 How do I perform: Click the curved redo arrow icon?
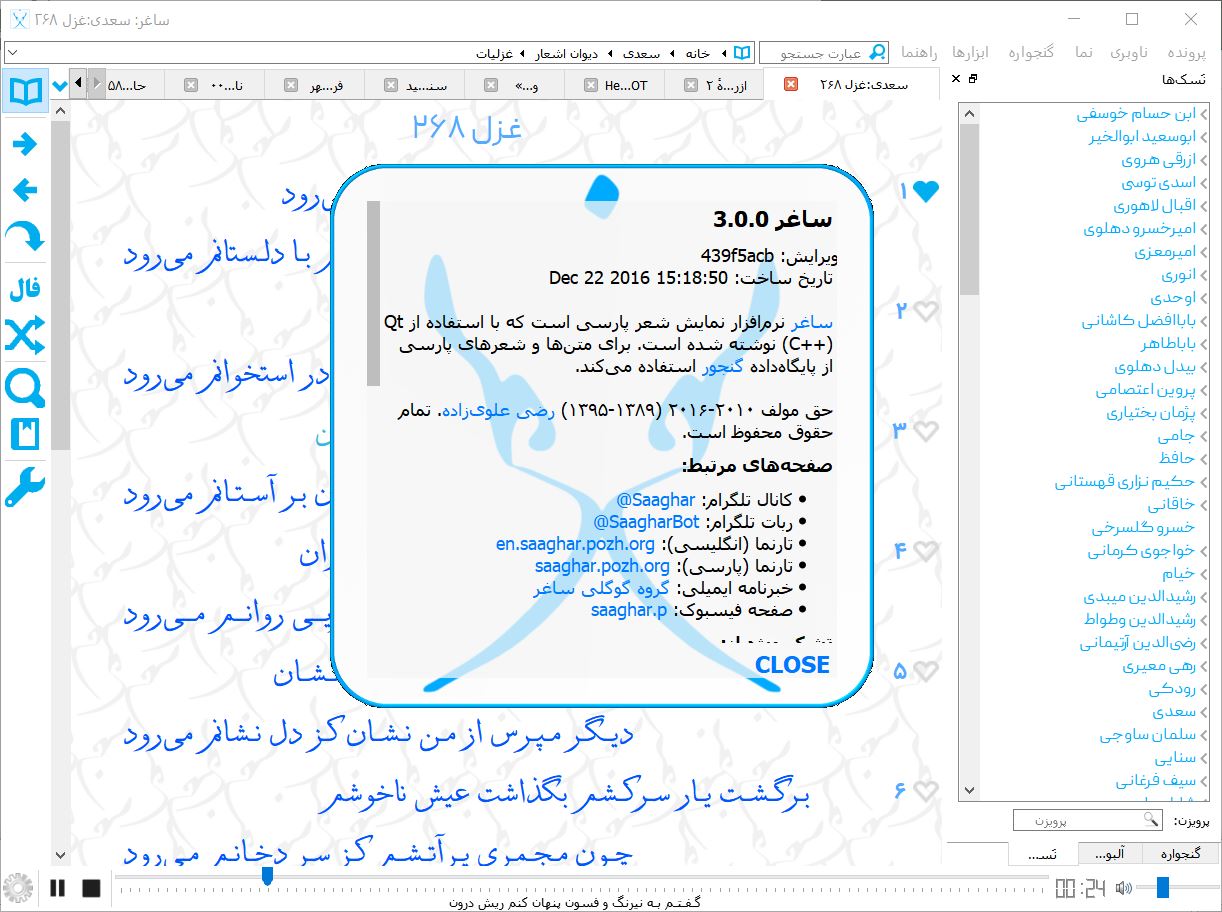pos(25,237)
